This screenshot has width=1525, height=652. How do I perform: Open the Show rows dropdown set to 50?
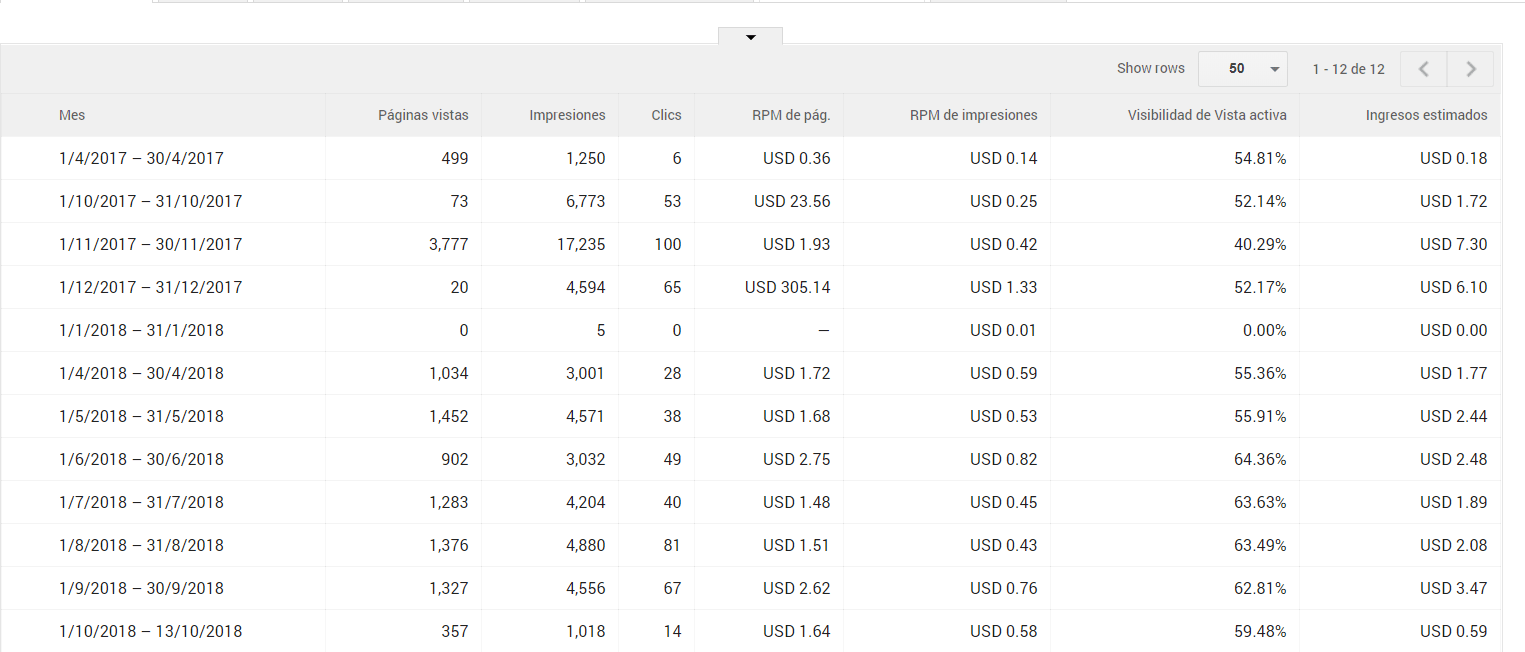1241,69
